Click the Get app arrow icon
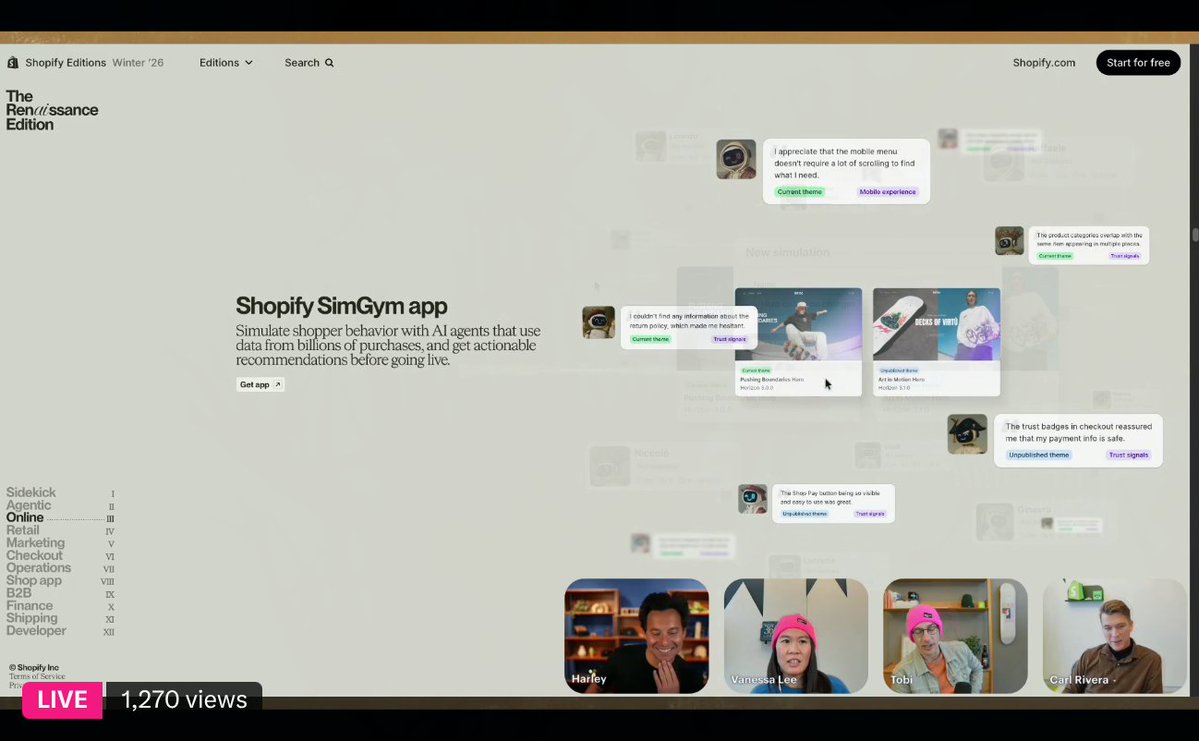The image size is (1199, 741). (278, 385)
